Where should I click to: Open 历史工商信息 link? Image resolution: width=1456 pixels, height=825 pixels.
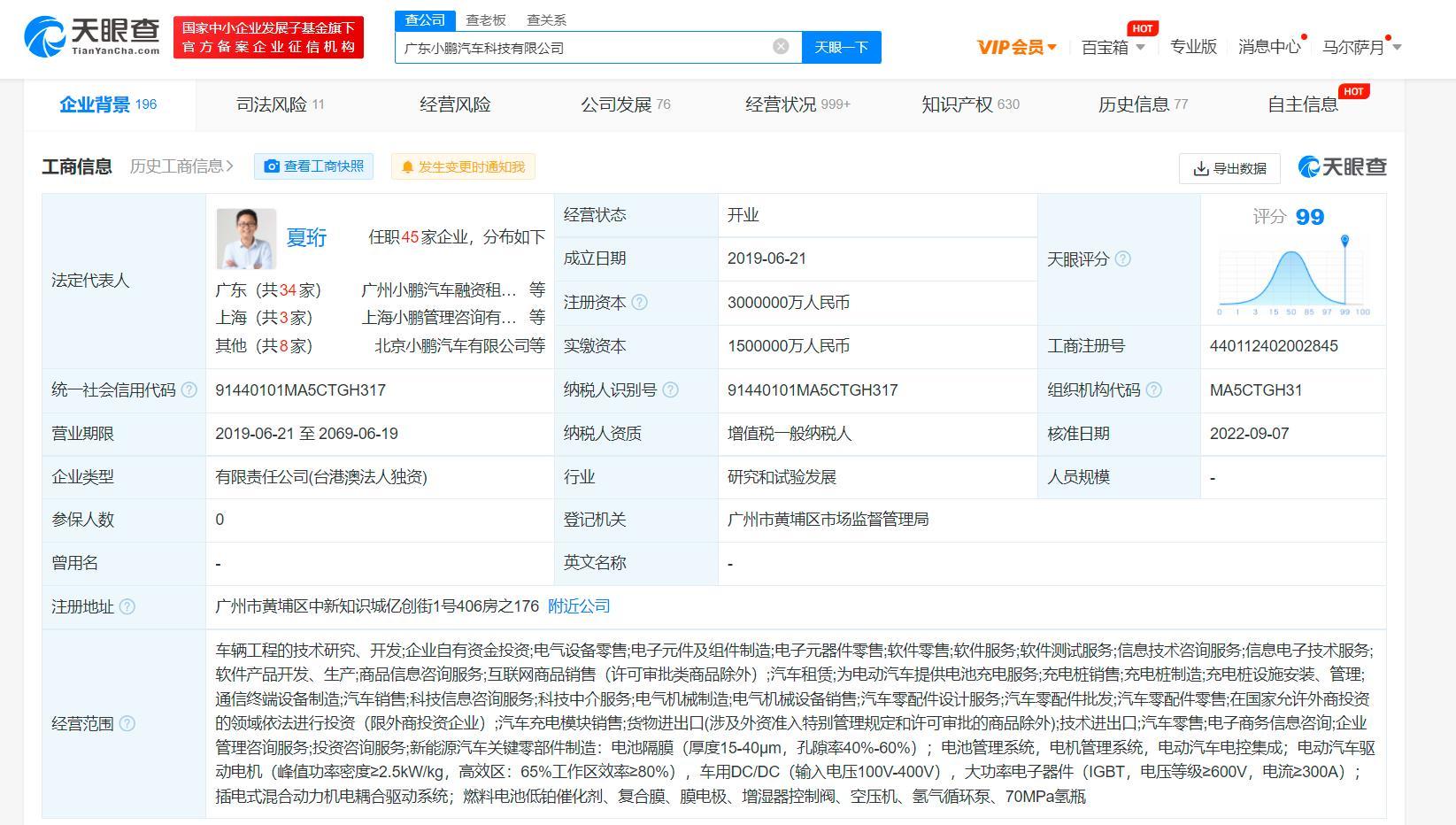click(181, 166)
